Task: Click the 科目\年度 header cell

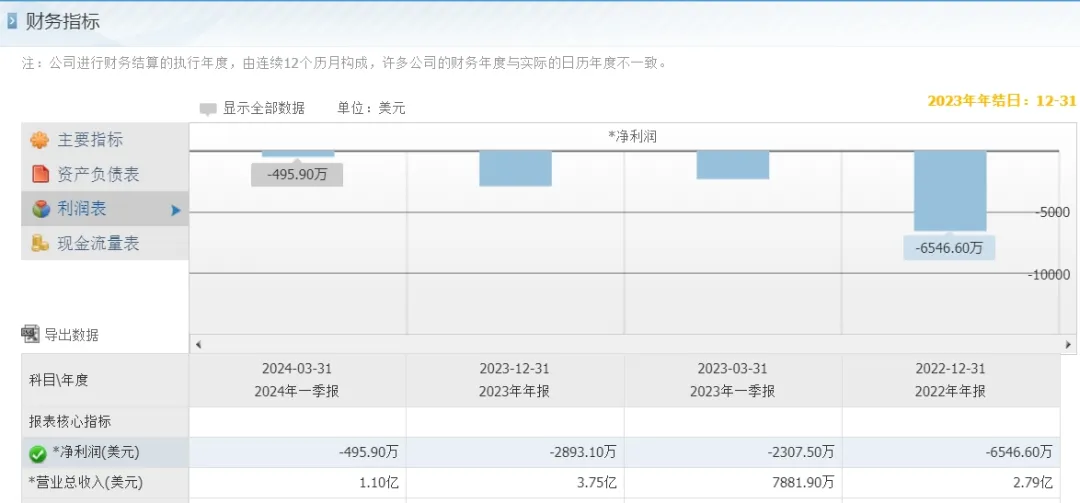Action: click(105, 380)
